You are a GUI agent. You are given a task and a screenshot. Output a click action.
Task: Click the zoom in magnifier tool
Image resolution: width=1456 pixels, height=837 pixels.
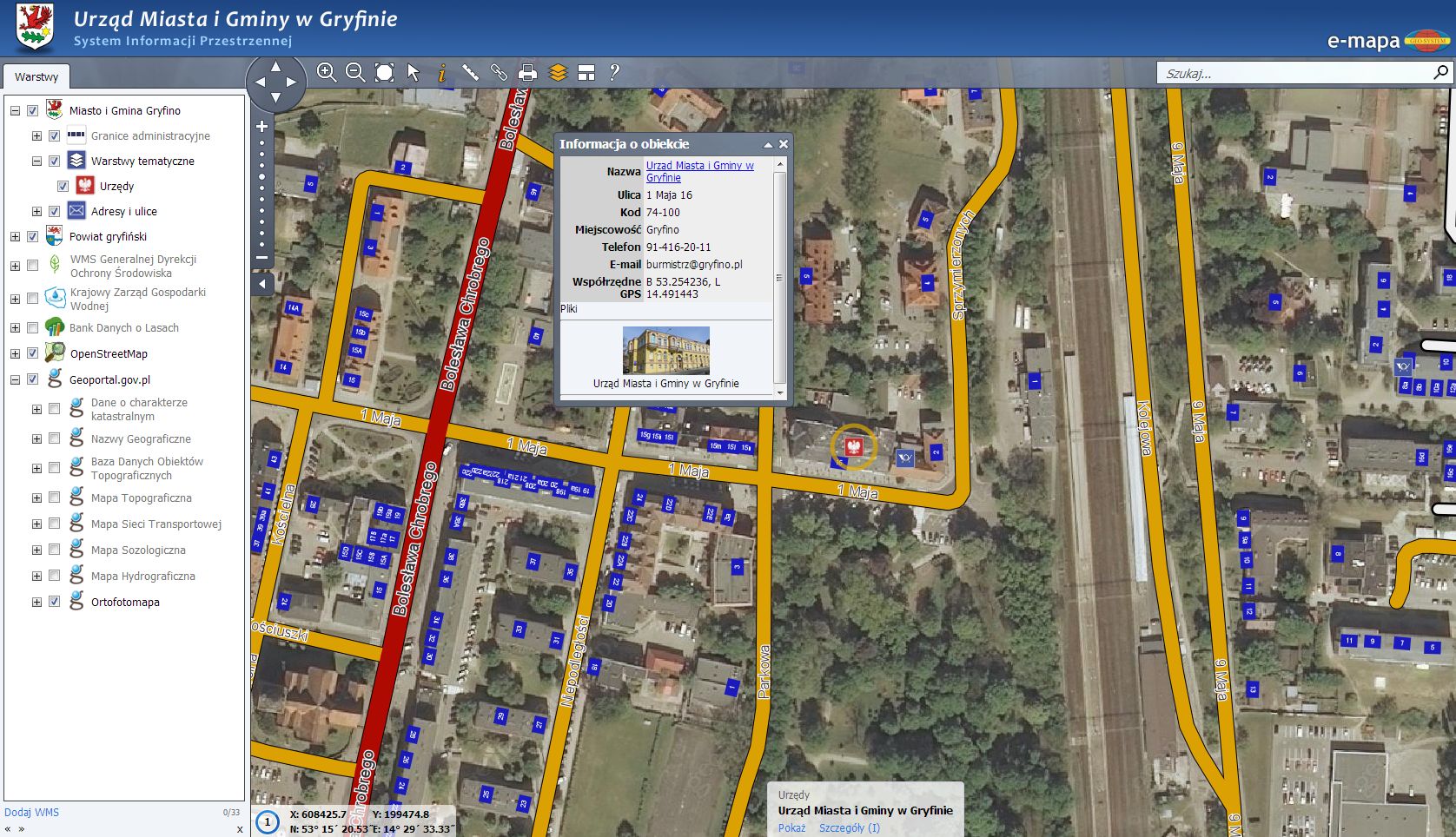pos(327,73)
